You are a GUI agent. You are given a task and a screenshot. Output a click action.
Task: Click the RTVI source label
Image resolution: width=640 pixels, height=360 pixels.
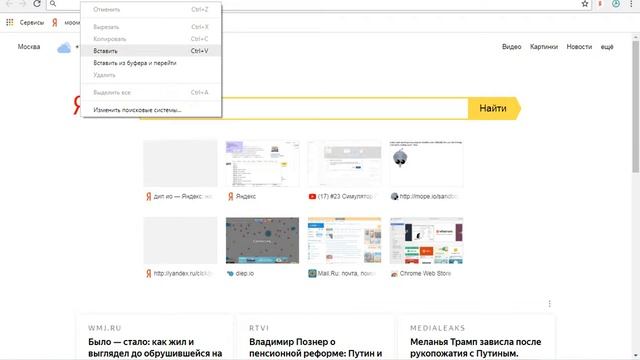259,328
